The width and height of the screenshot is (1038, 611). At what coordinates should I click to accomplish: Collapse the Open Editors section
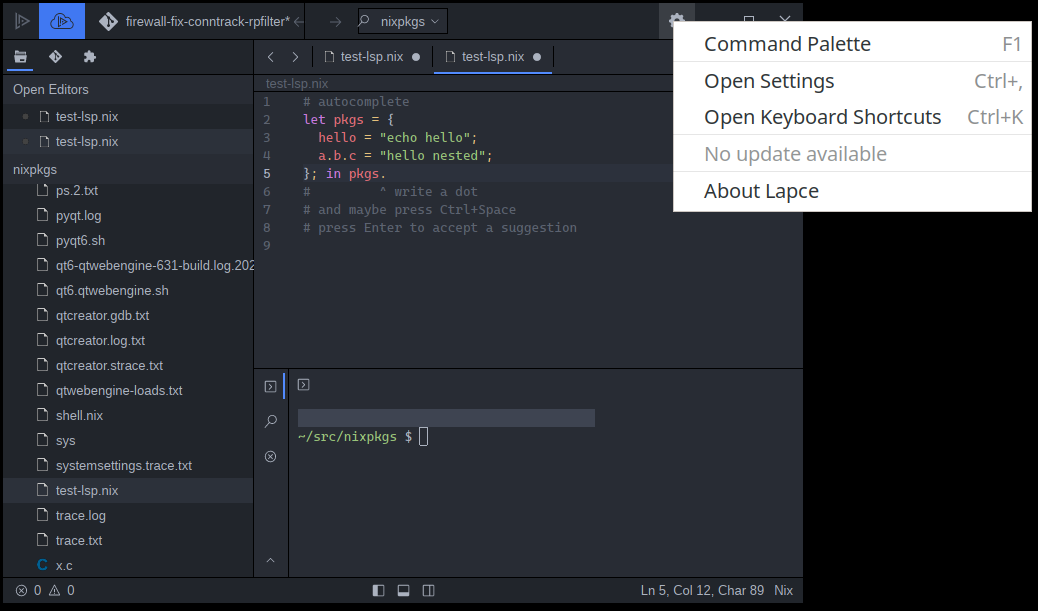coord(50,89)
